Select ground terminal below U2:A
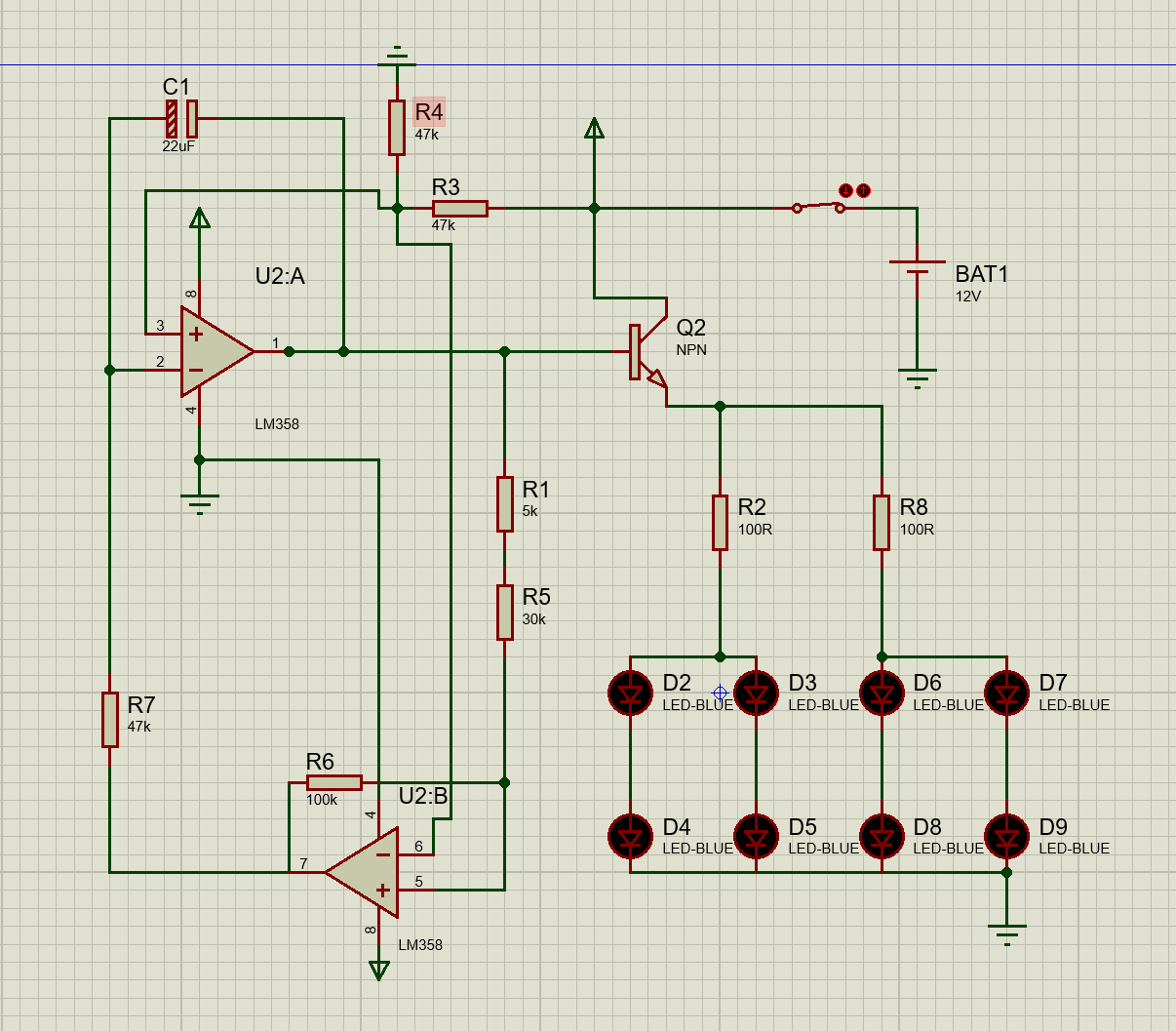The image size is (1176, 1031). pyautogui.click(x=199, y=504)
